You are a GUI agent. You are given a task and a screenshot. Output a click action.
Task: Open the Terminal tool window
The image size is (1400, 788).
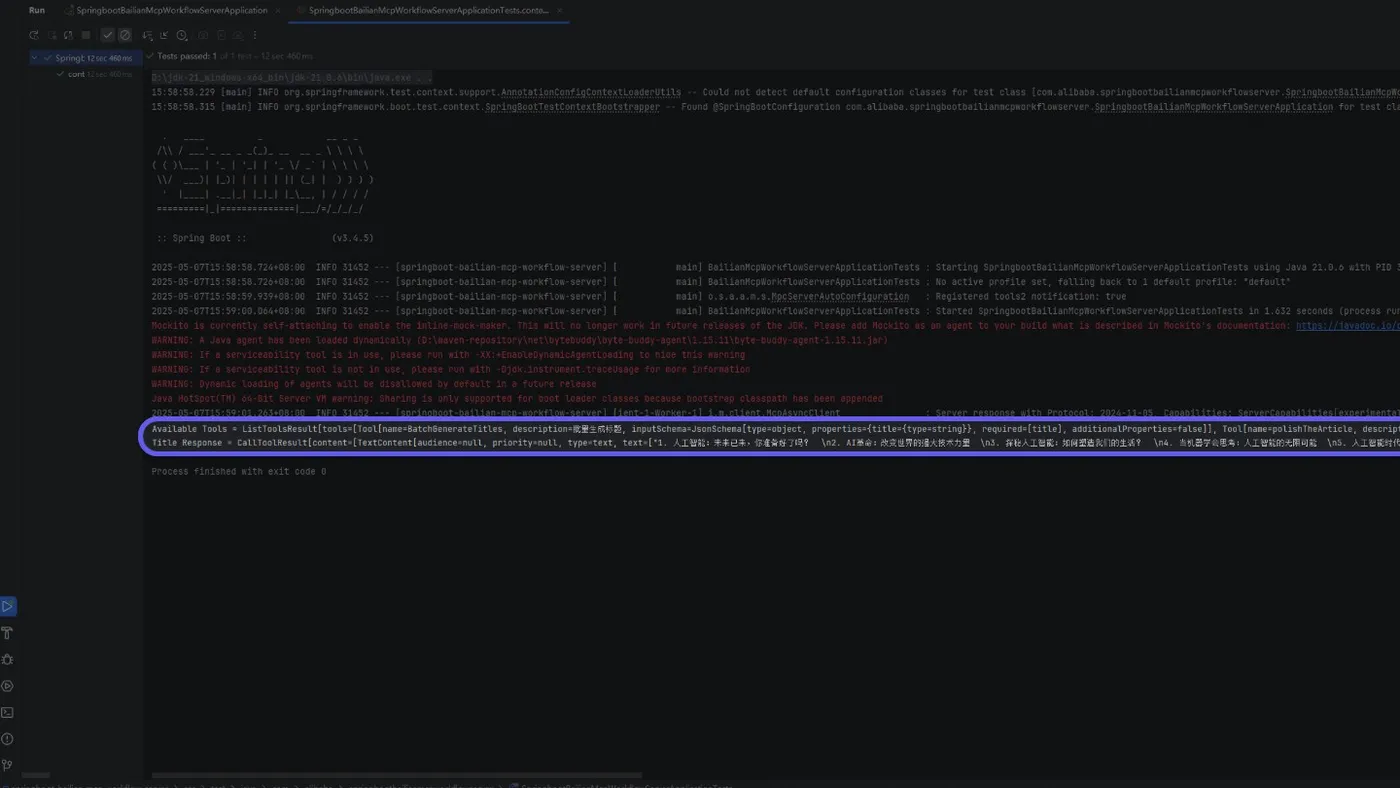point(8,713)
